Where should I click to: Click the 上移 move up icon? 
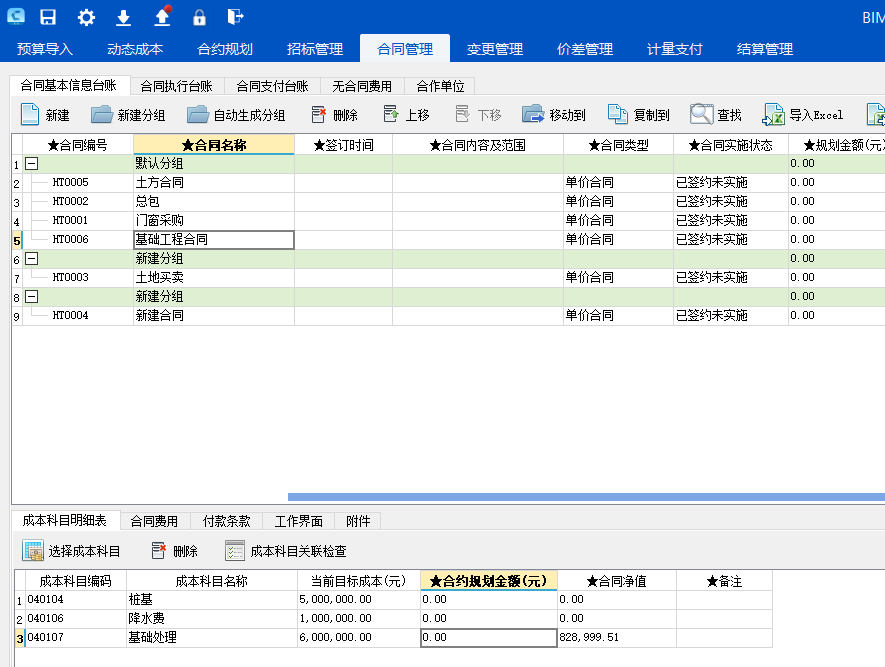point(391,115)
